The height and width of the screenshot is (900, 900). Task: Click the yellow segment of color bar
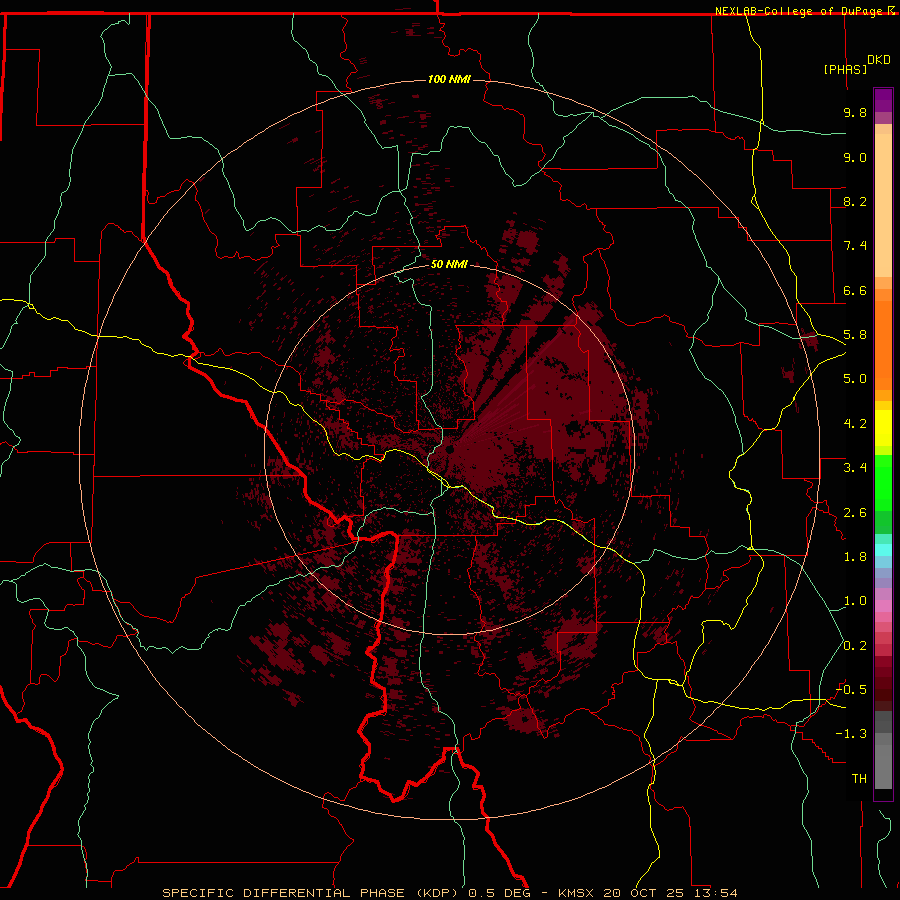[883, 428]
